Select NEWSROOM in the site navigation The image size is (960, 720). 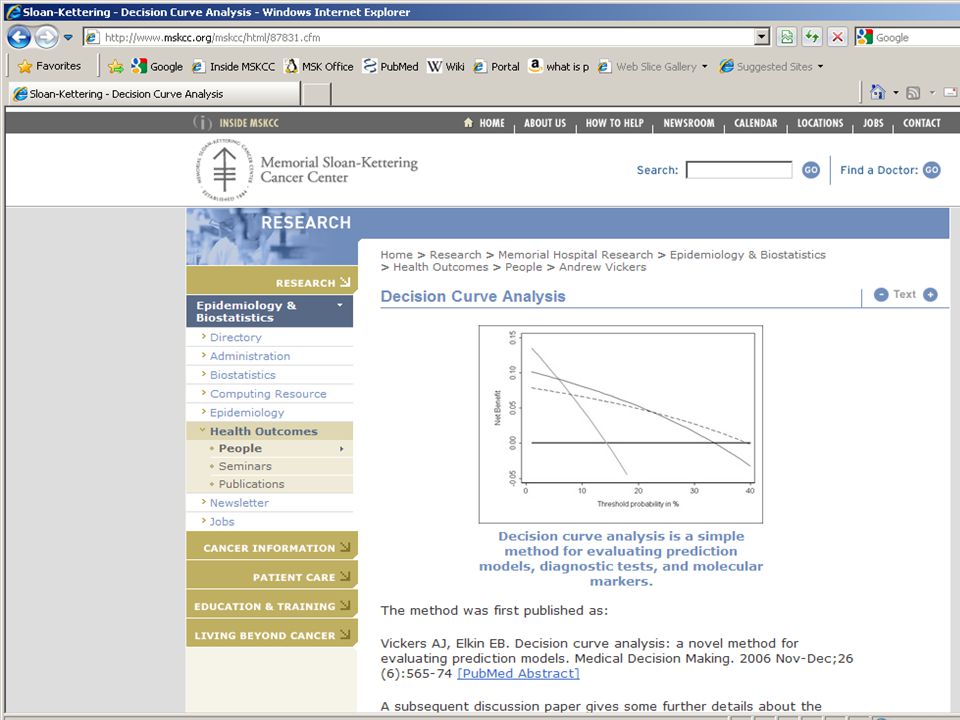(689, 123)
